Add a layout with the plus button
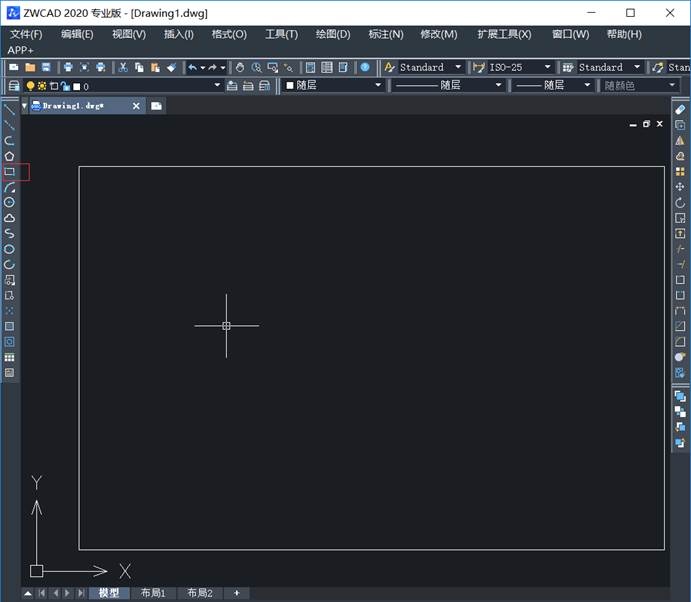The width and height of the screenshot is (691, 602). point(237,593)
